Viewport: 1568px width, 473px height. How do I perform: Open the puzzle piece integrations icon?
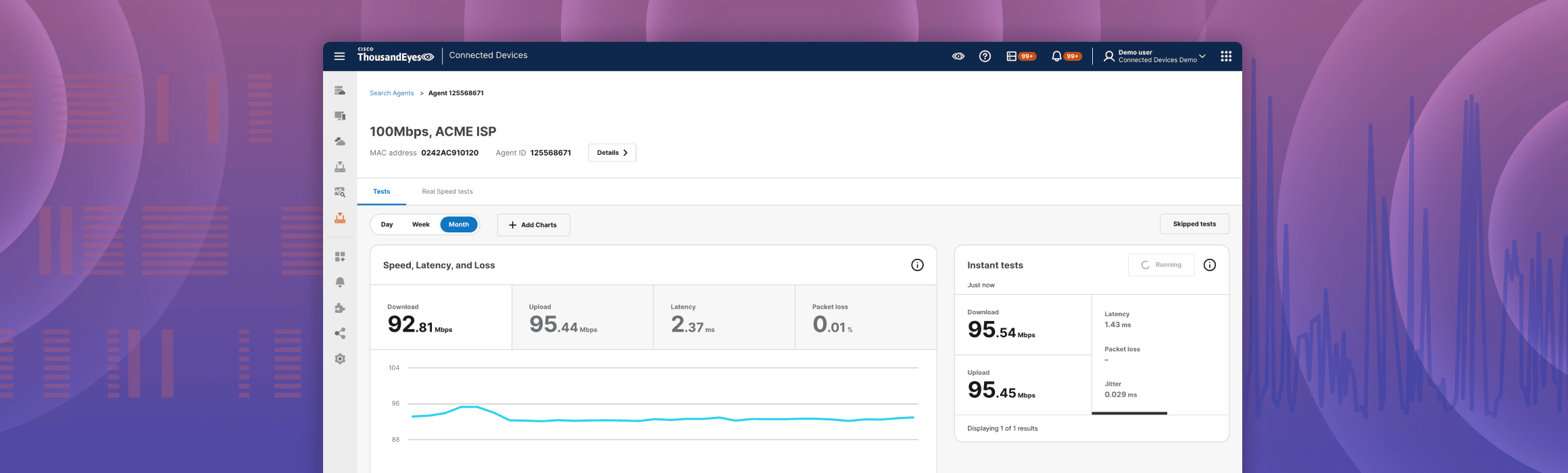(340, 308)
